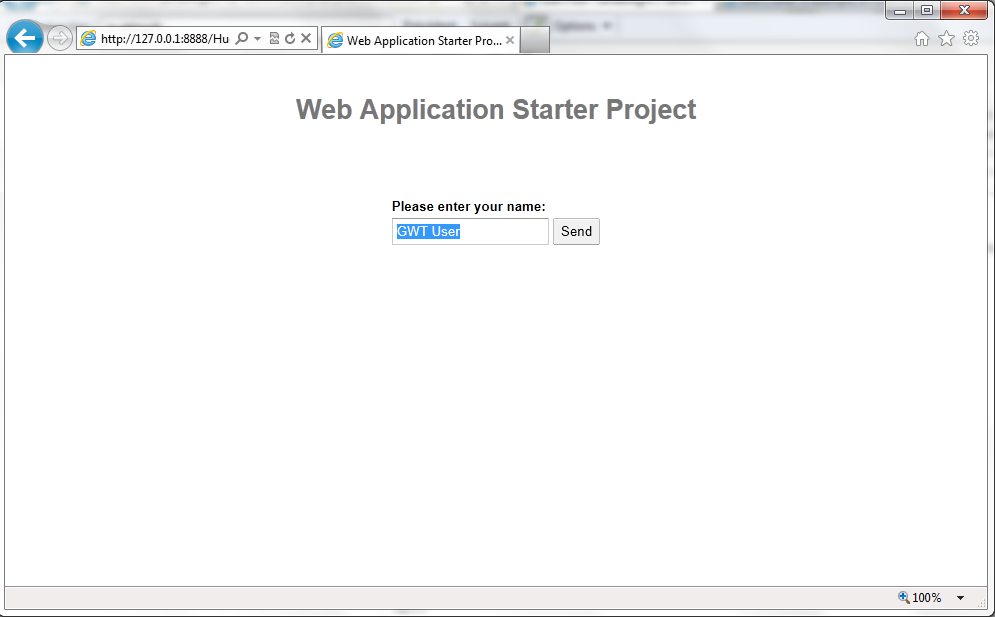Open Favorites with the star icon

pyautogui.click(x=946, y=37)
